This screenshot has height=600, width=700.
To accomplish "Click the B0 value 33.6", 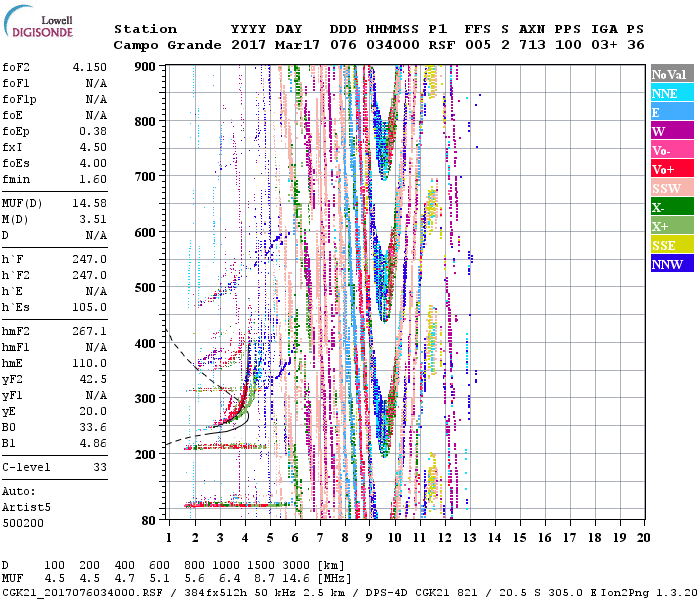I will [x=93, y=428].
